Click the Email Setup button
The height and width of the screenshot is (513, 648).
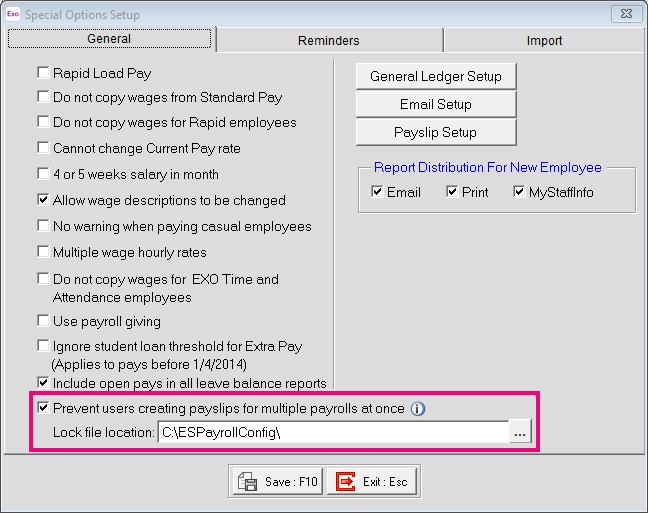436,104
